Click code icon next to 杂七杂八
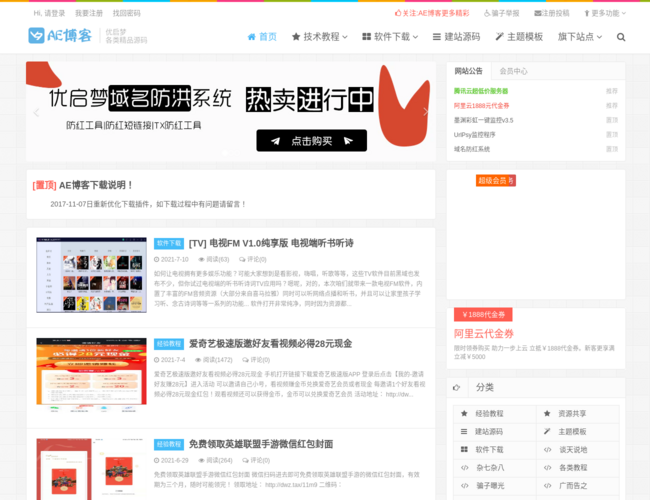650x500 pixels. click(465, 468)
